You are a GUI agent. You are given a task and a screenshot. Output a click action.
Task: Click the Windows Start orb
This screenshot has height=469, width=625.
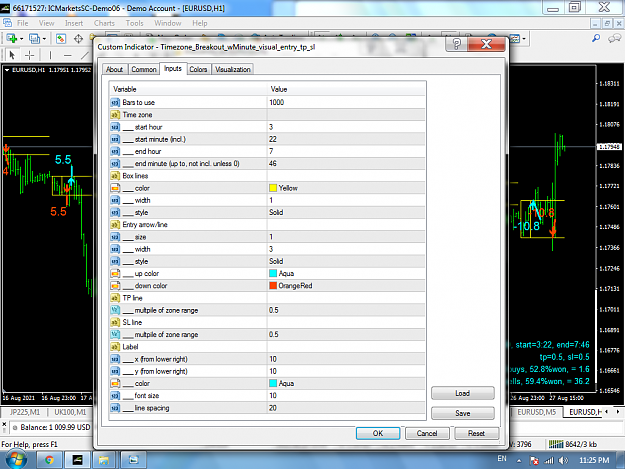pyautogui.click(x=16, y=459)
